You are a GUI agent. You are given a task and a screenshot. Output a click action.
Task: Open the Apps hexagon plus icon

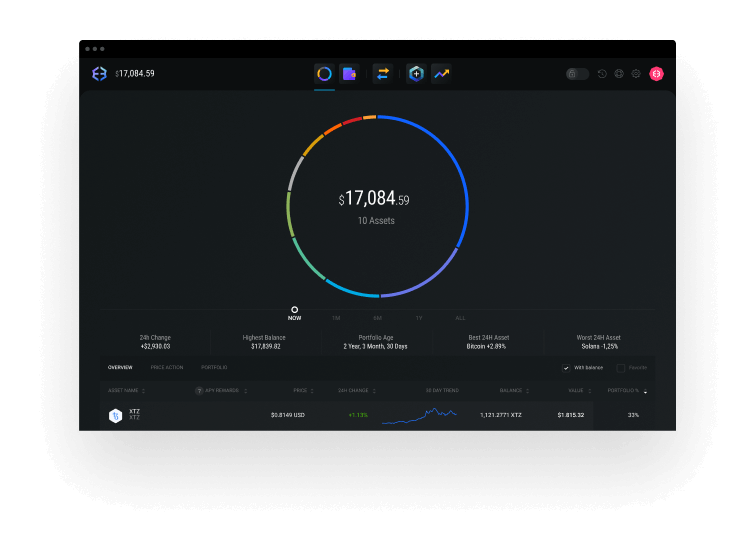tap(416, 74)
